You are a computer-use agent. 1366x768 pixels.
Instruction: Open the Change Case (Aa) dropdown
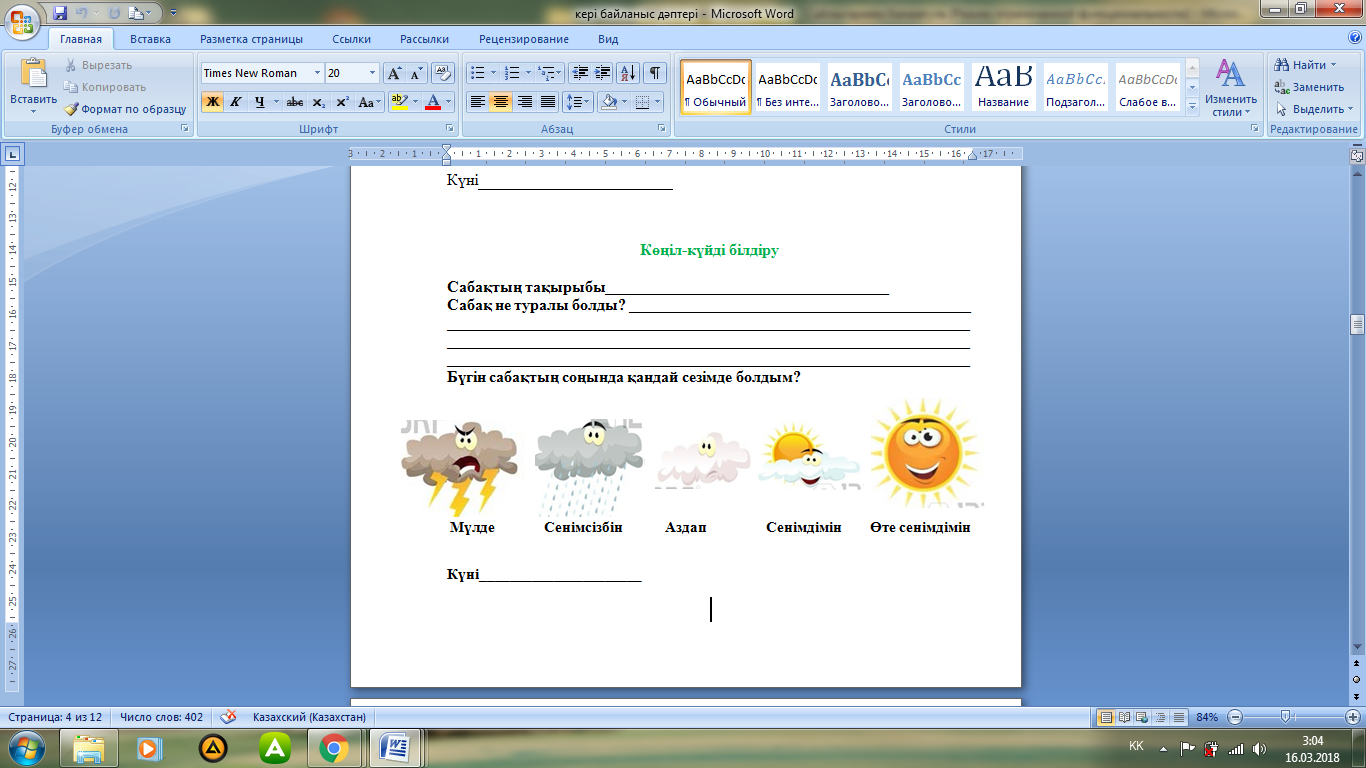pyautogui.click(x=369, y=102)
